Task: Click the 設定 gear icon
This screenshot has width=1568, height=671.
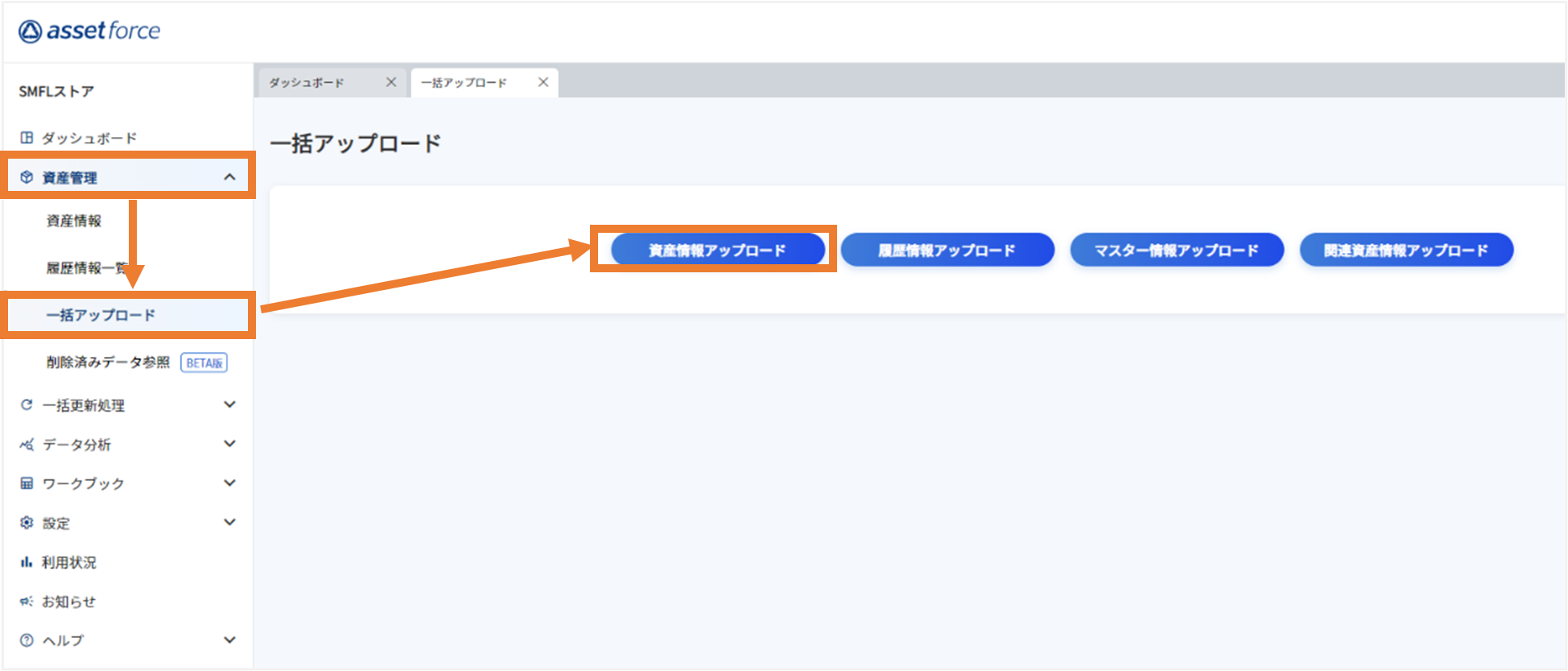Action: pos(27,523)
